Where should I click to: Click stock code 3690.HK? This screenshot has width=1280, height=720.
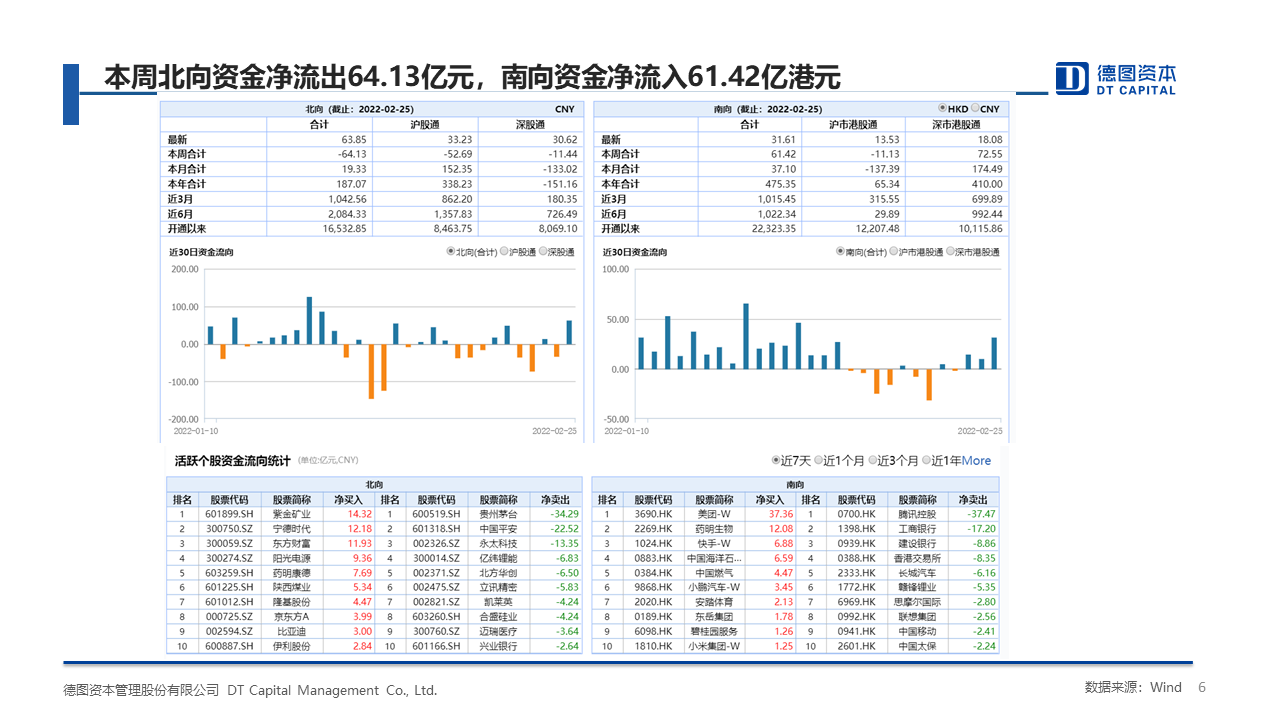click(652, 514)
